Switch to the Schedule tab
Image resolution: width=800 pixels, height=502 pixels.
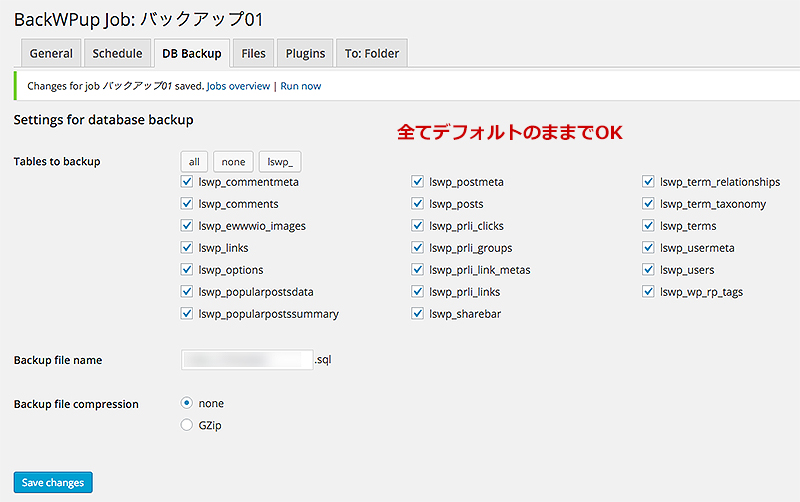click(117, 53)
